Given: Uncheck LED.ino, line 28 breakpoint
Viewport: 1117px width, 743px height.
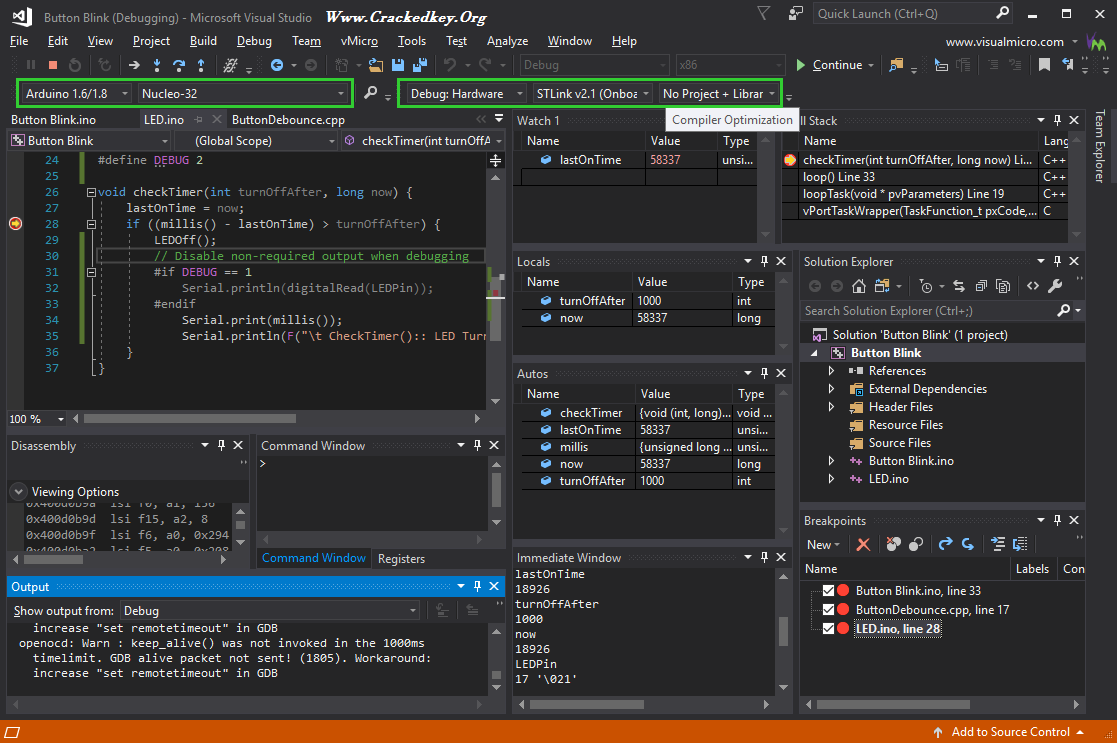Looking at the screenshot, I should [x=828, y=629].
